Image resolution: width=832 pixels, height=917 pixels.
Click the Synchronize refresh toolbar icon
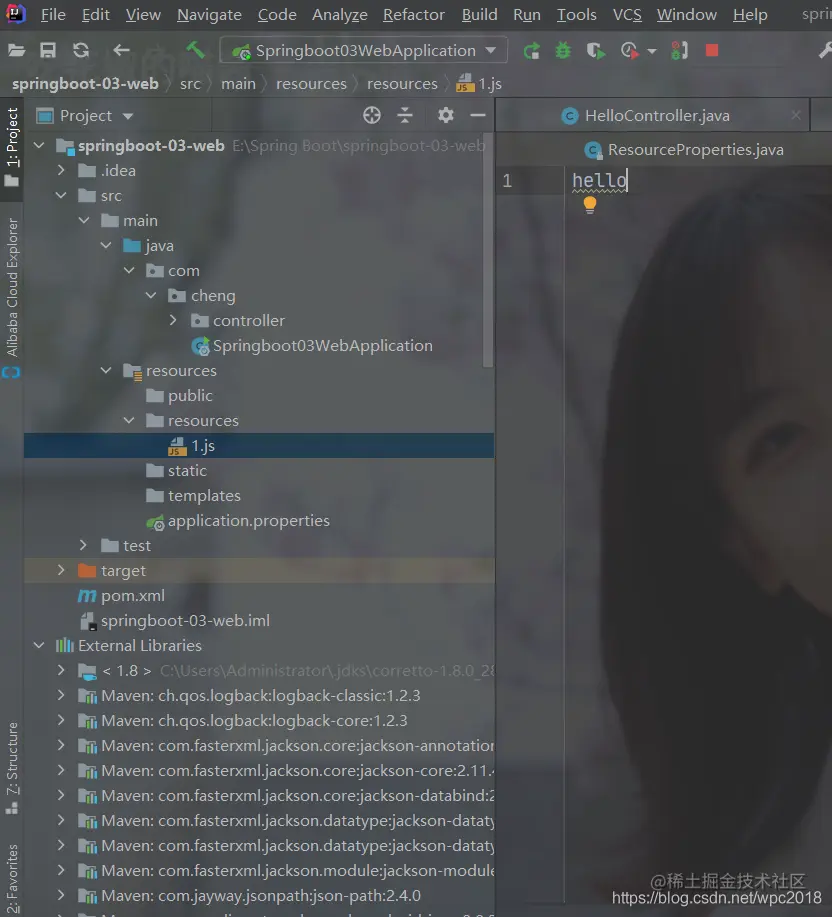[x=81, y=51]
